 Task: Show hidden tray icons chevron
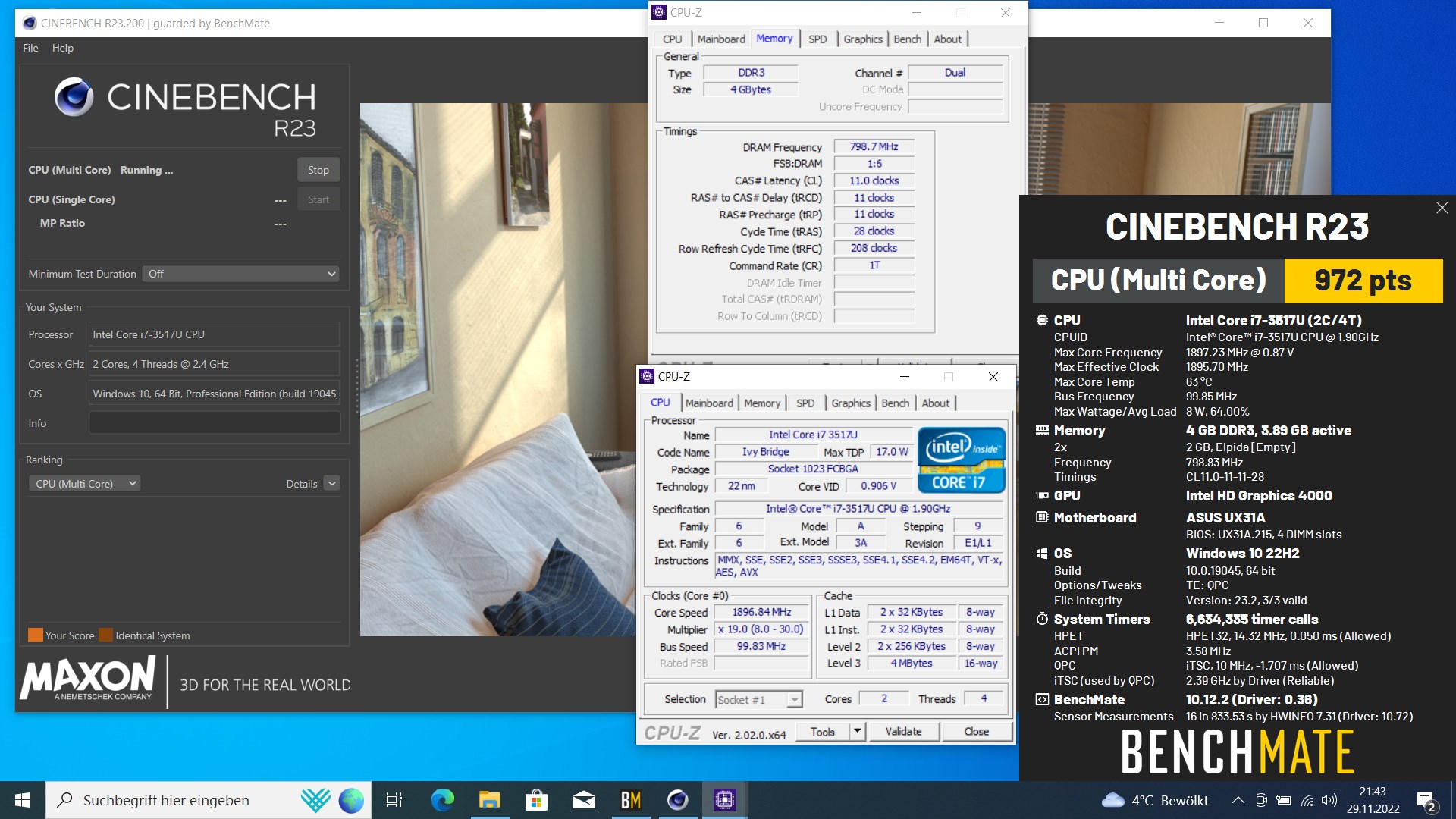tap(1238, 800)
